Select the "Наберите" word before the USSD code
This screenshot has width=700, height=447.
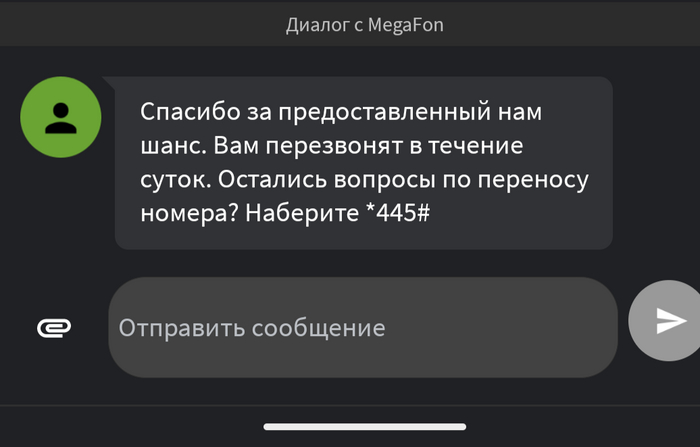coord(302,213)
